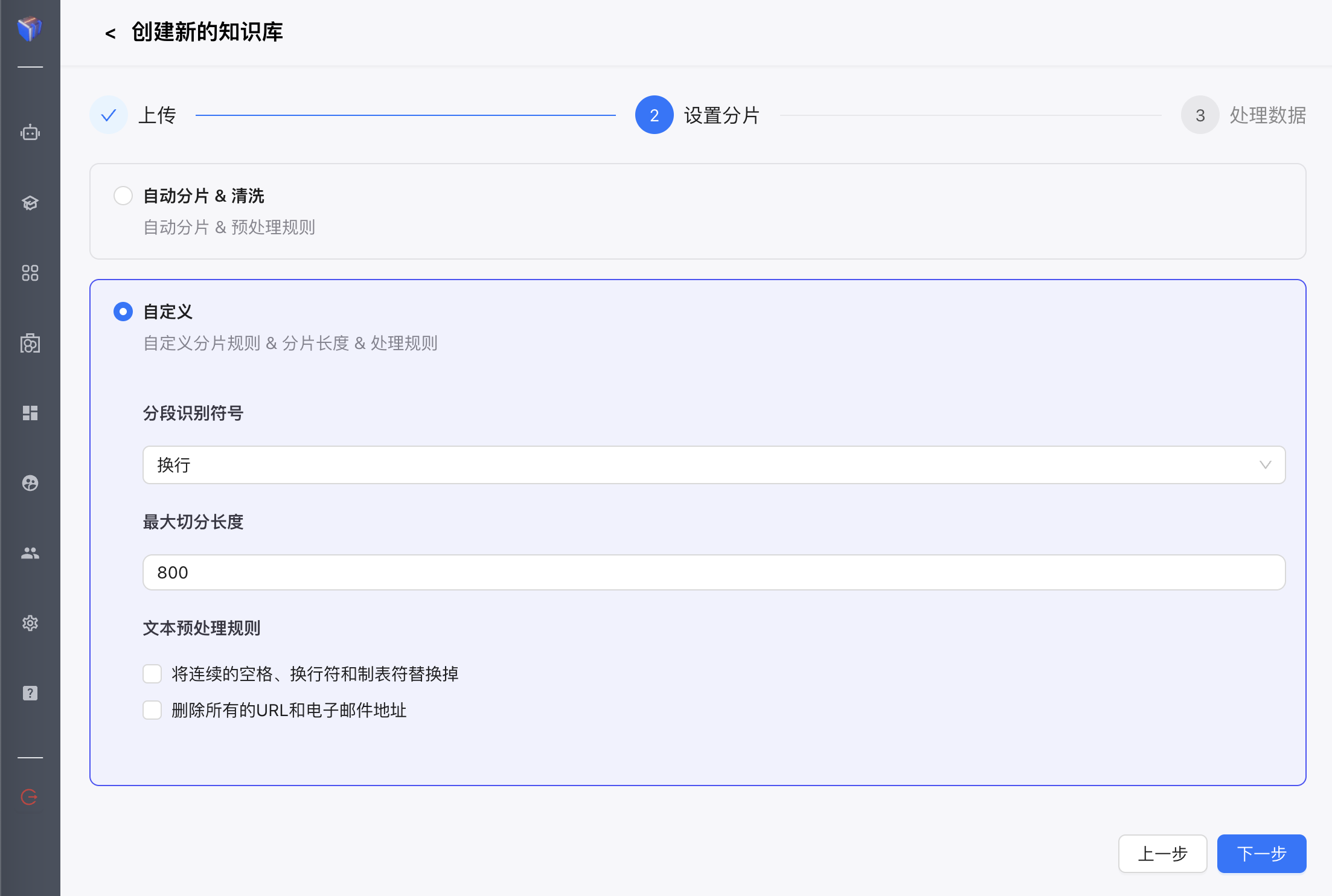This screenshot has width=1332, height=896.
Task: Open settings gear icon in sidebar
Action: pyautogui.click(x=30, y=623)
